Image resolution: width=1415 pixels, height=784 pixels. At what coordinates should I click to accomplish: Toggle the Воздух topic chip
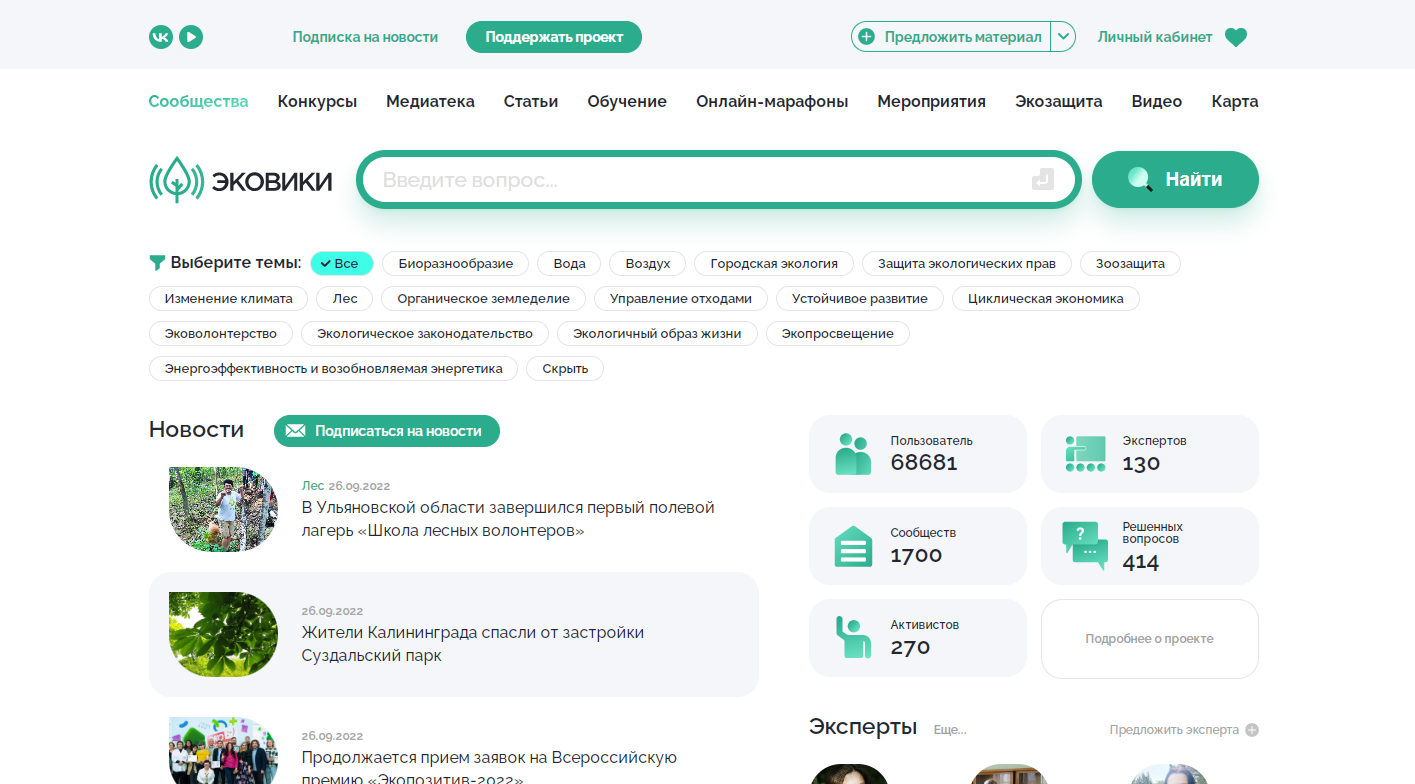coord(648,264)
